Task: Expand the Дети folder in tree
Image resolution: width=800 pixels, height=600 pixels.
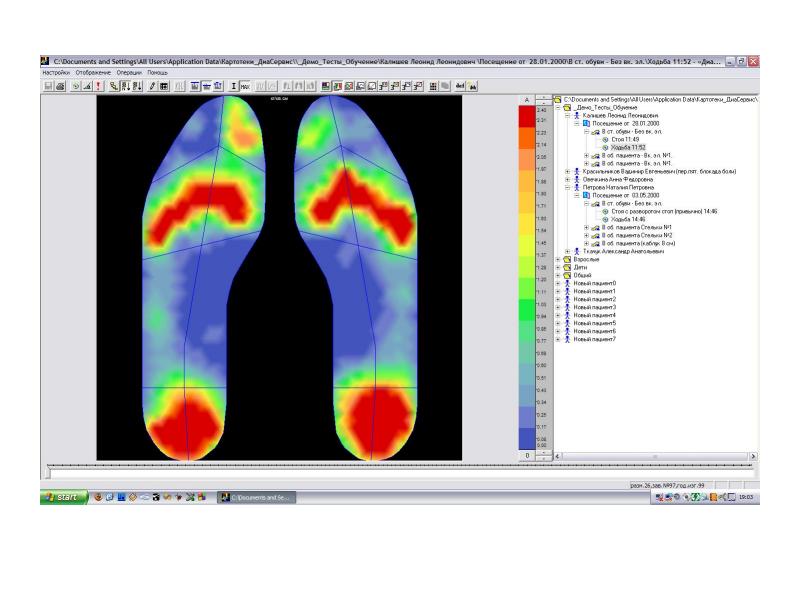Action: (x=558, y=267)
